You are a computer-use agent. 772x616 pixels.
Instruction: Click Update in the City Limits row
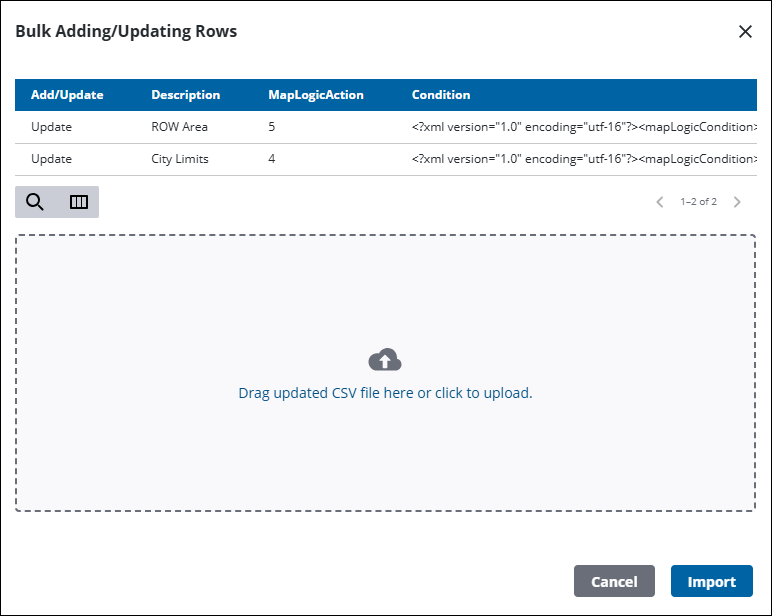pos(51,159)
